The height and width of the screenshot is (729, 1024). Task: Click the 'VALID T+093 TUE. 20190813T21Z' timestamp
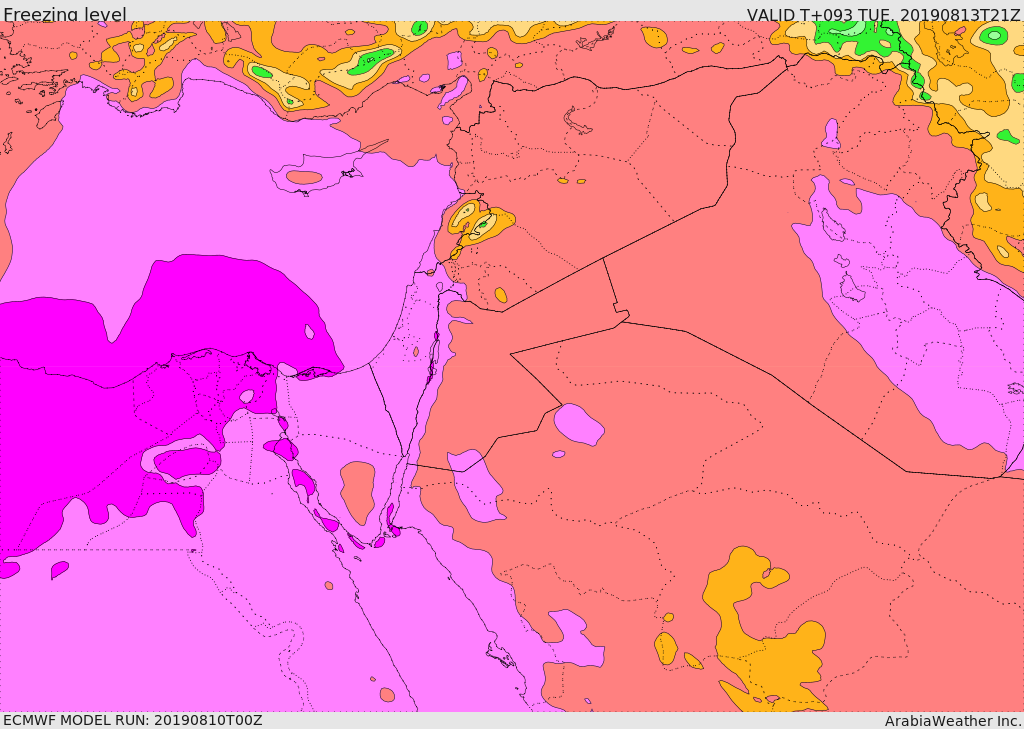[884, 14]
